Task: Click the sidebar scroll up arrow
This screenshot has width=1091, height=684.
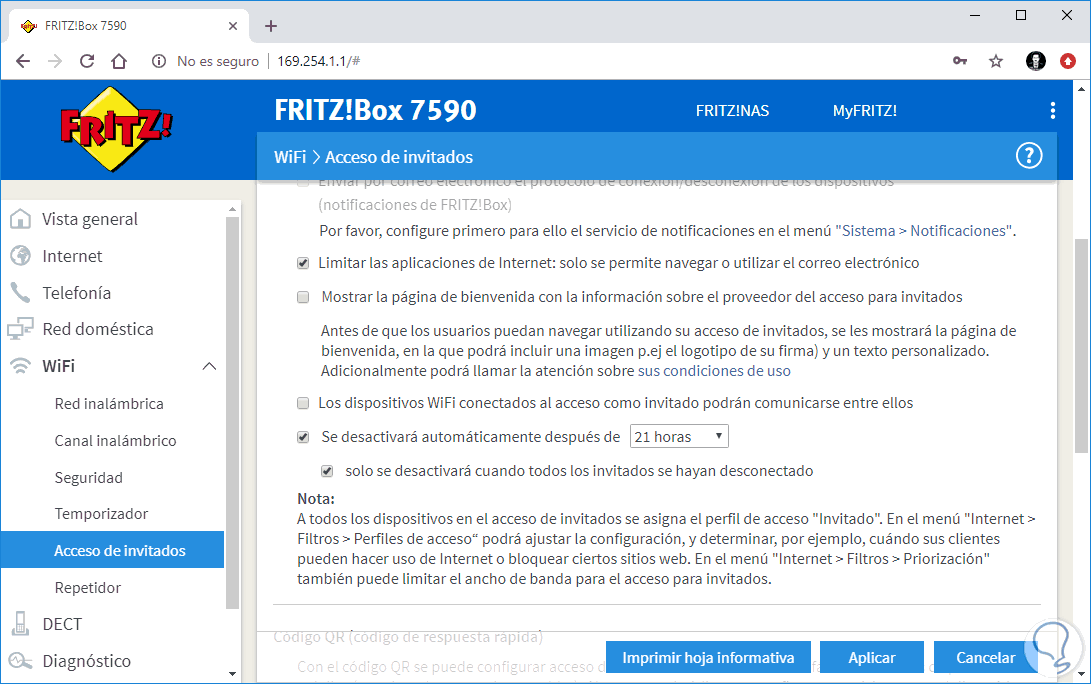Action: pyautogui.click(x=232, y=209)
